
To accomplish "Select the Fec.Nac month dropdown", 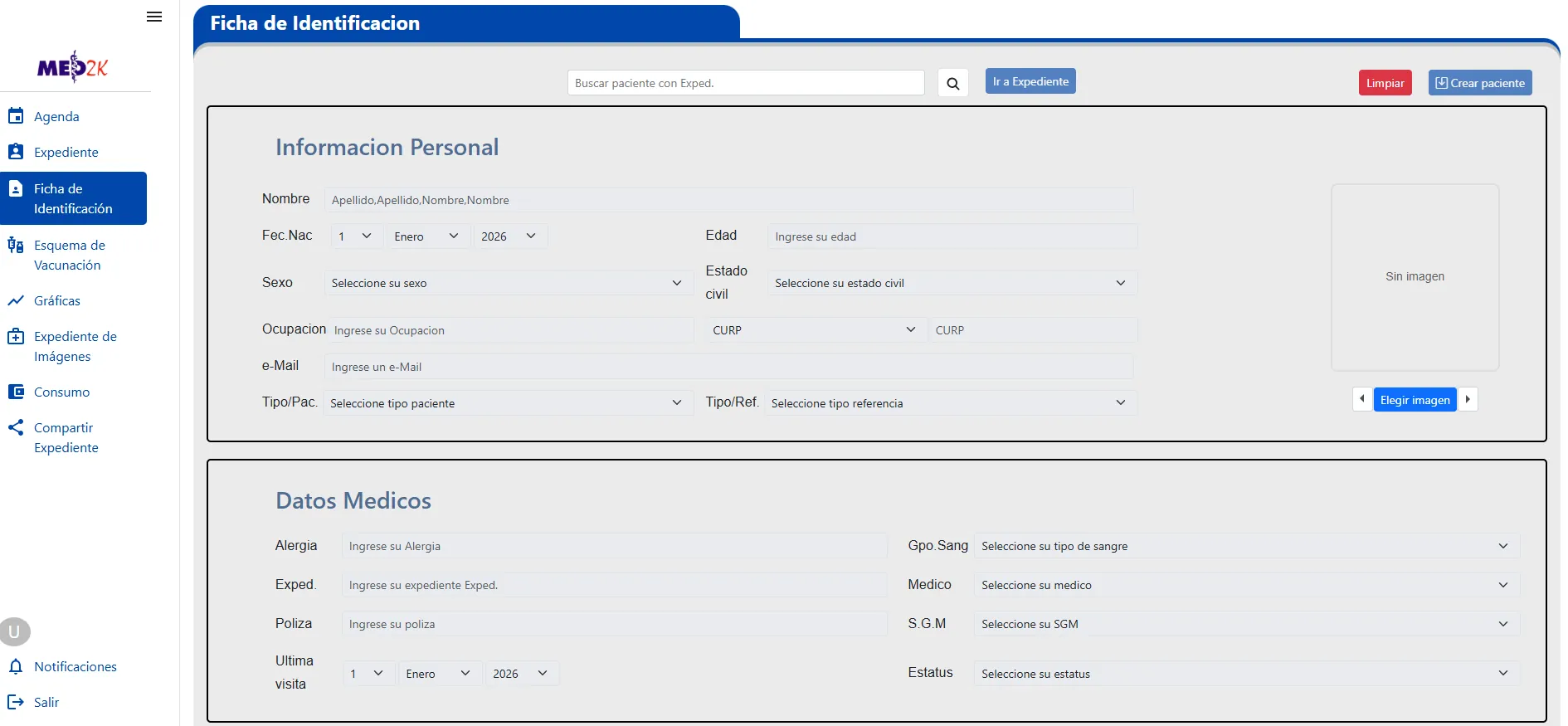I will pyautogui.click(x=427, y=236).
